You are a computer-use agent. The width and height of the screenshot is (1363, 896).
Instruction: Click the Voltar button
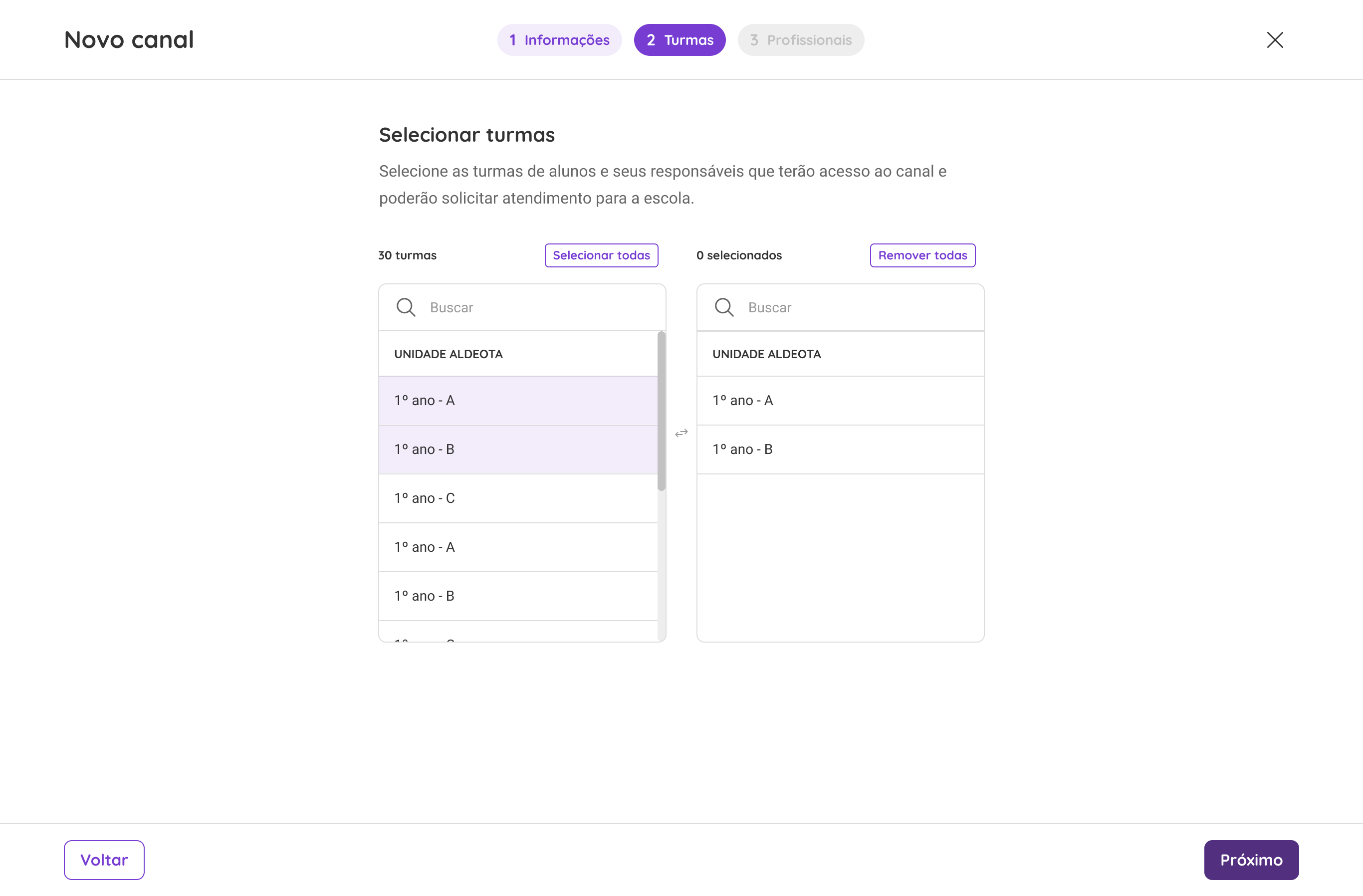(x=104, y=860)
